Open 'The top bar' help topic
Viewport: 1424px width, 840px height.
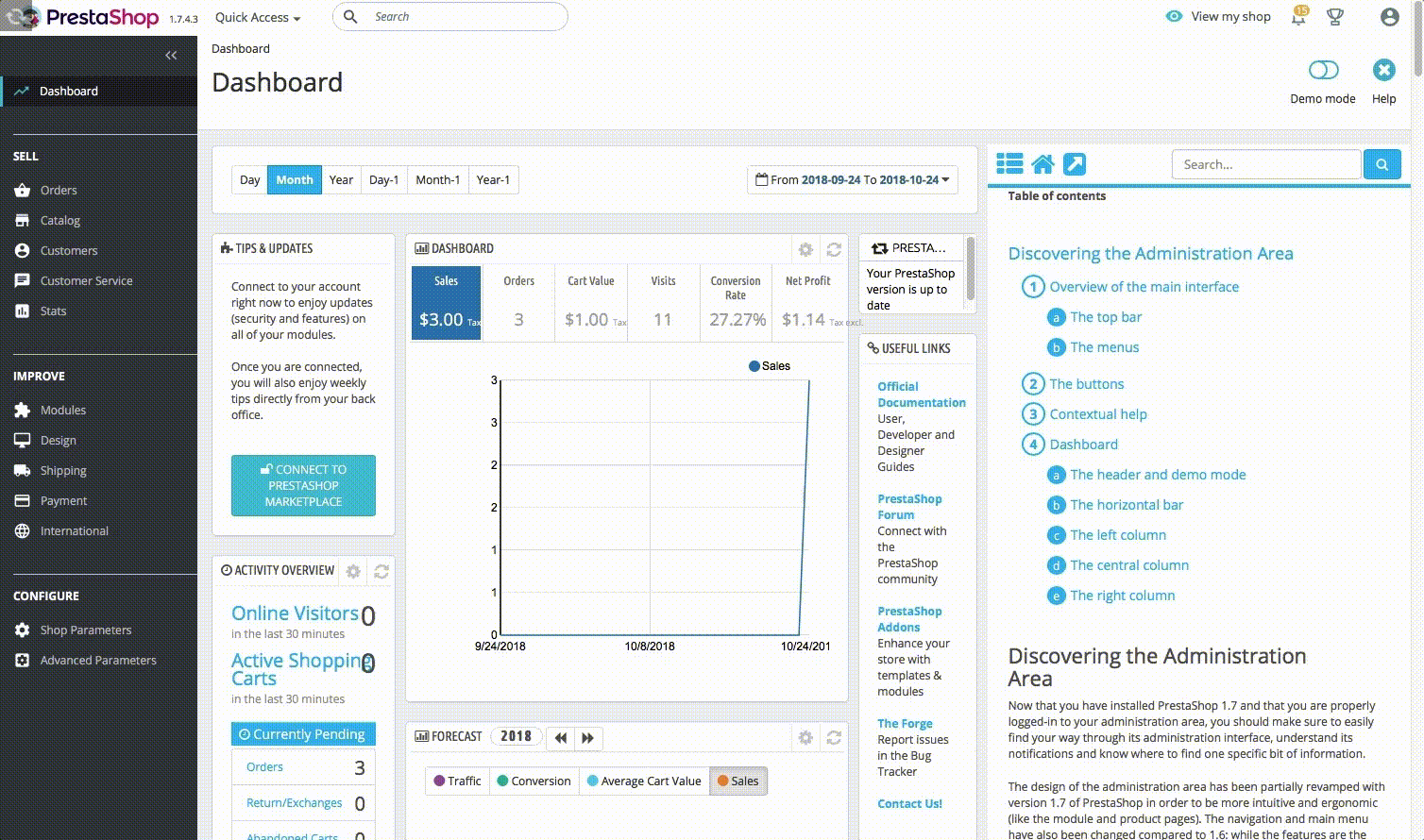click(x=1106, y=317)
